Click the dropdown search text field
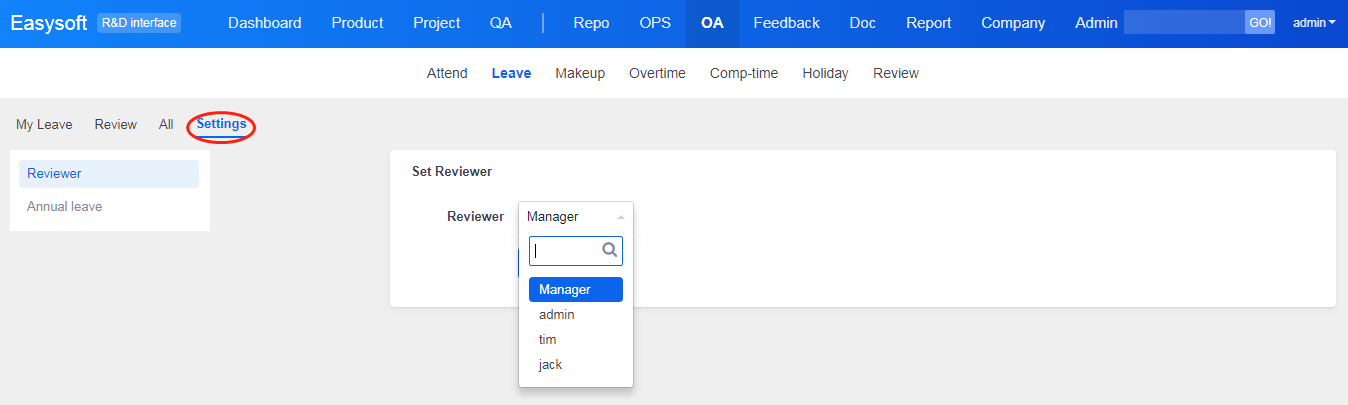1348x405 pixels. (x=565, y=251)
